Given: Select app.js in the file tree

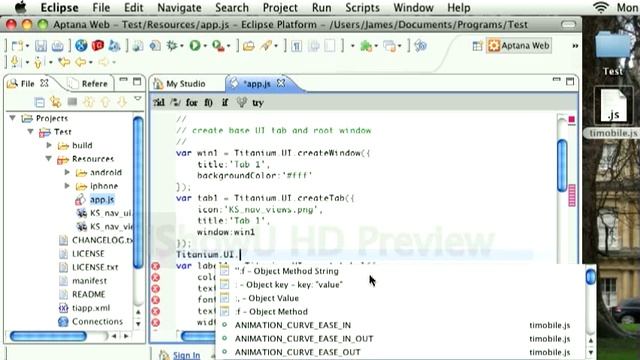Looking at the screenshot, I should 102,200.
